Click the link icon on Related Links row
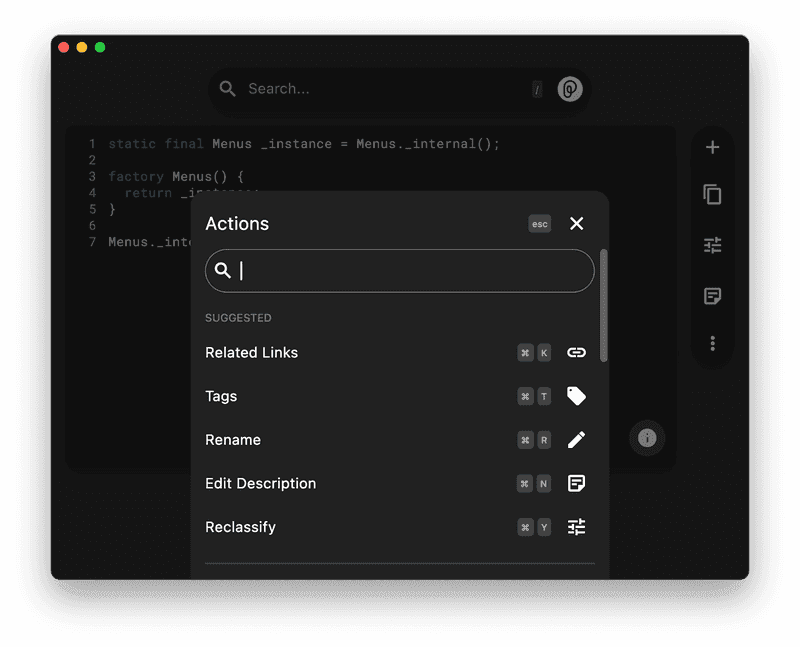The height and width of the screenshot is (647, 800). [x=576, y=352]
